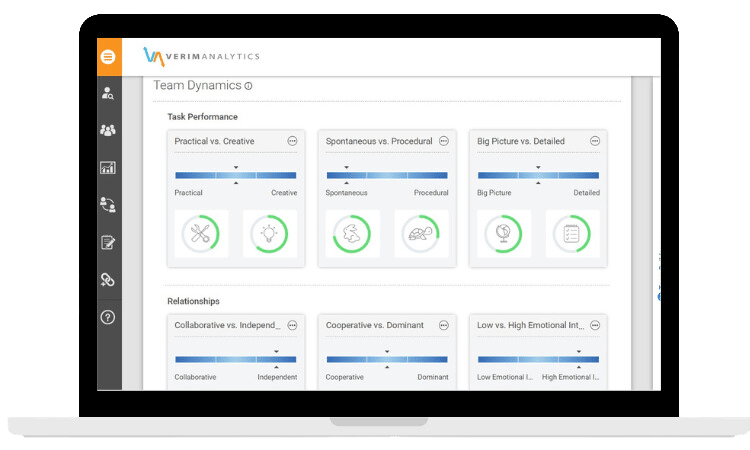Viewport: 750px width, 450px height.
Task: Click the Practical vs. Creative scale bar
Action: click(236, 176)
